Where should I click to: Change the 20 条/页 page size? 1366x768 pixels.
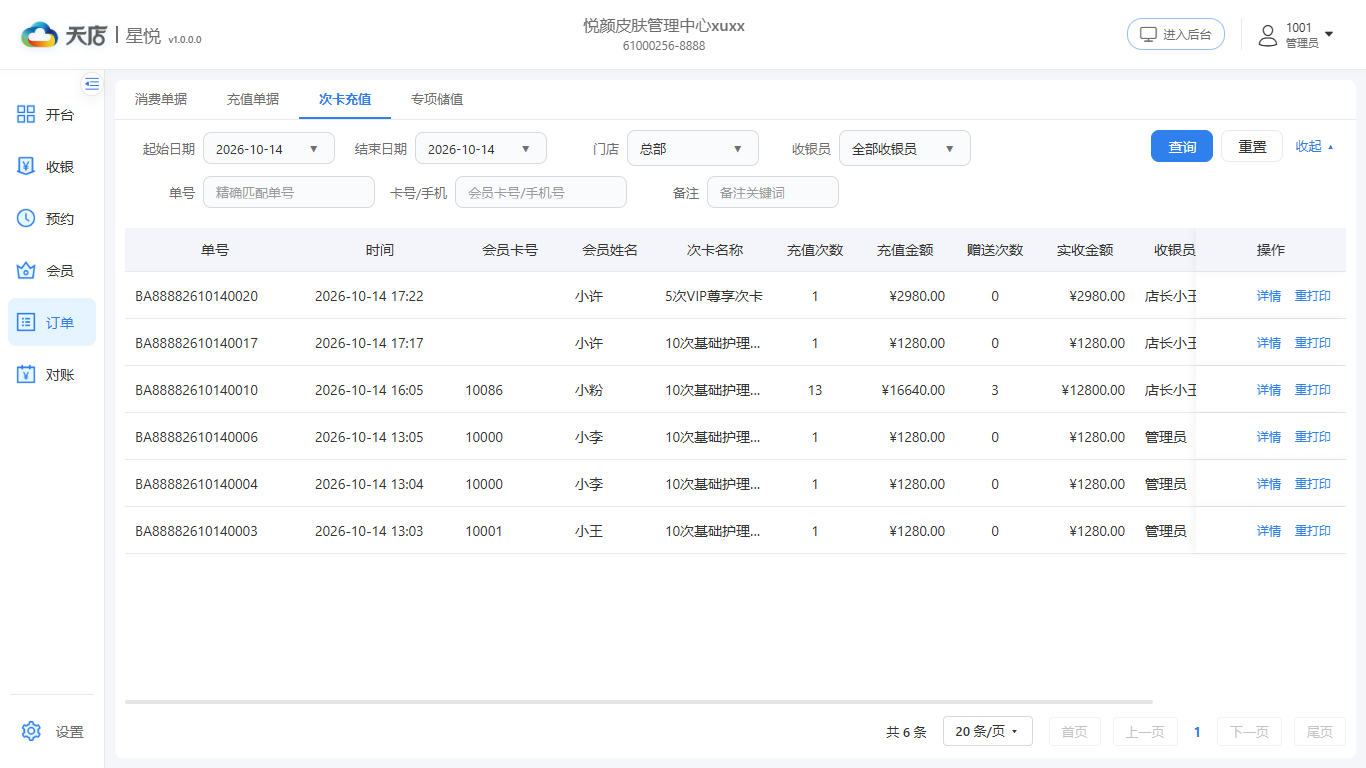[x=987, y=732]
